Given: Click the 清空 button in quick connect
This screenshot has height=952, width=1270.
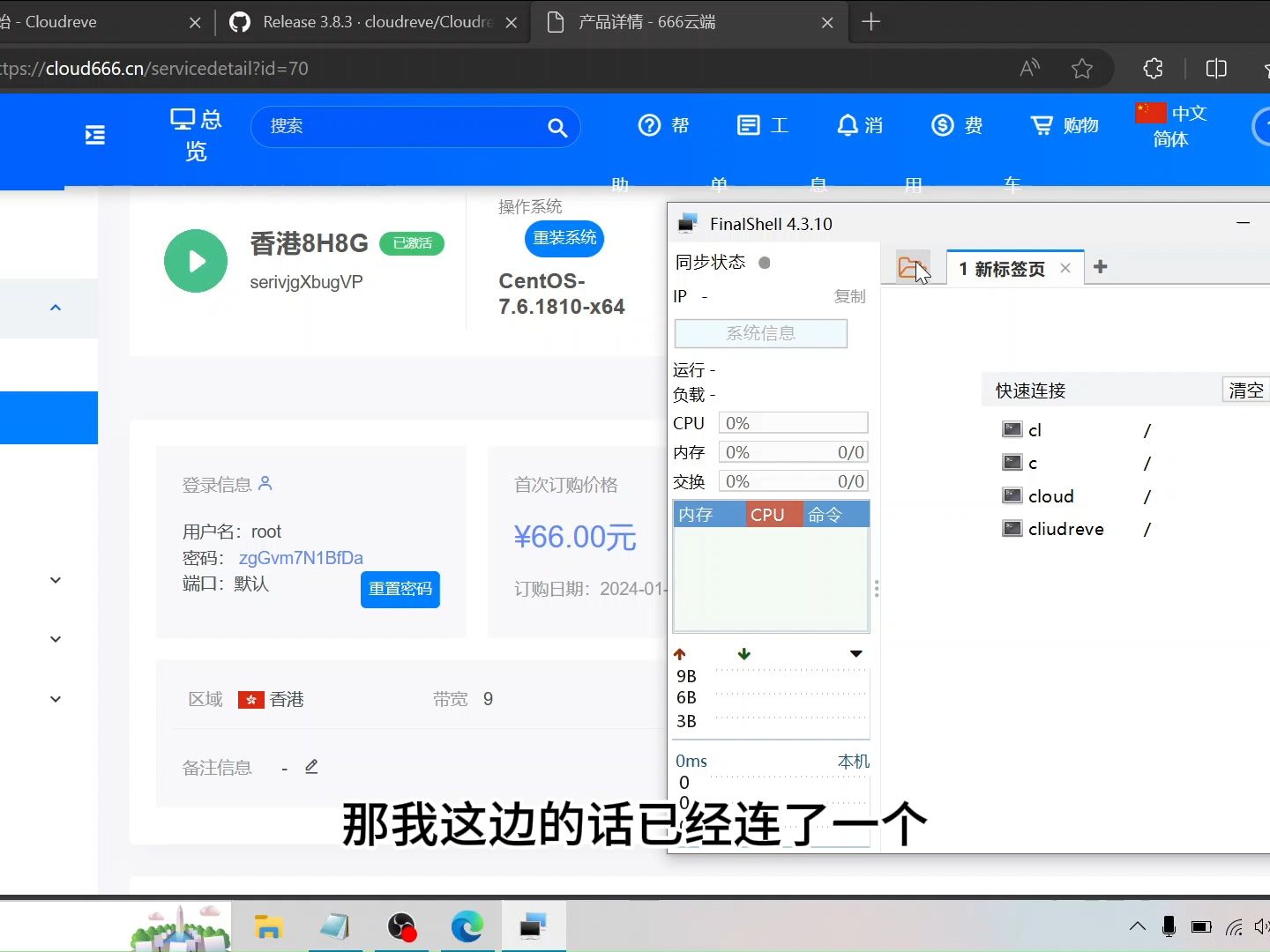Looking at the screenshot, I should [1245, 390].
